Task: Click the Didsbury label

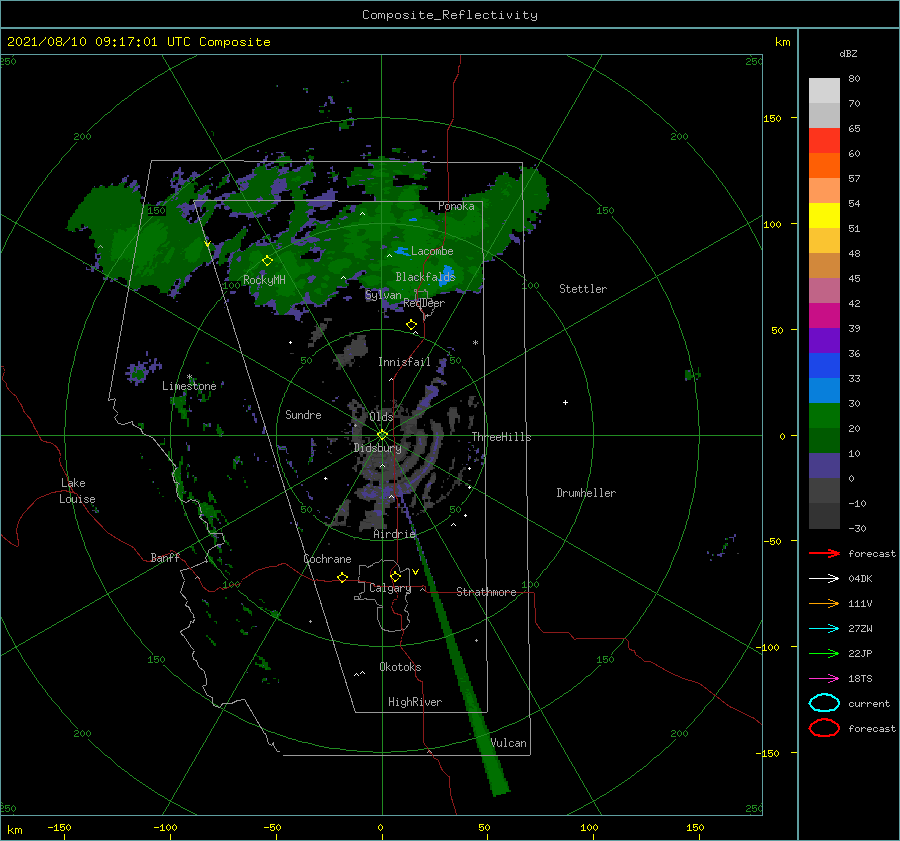Action: click(378, 448)
